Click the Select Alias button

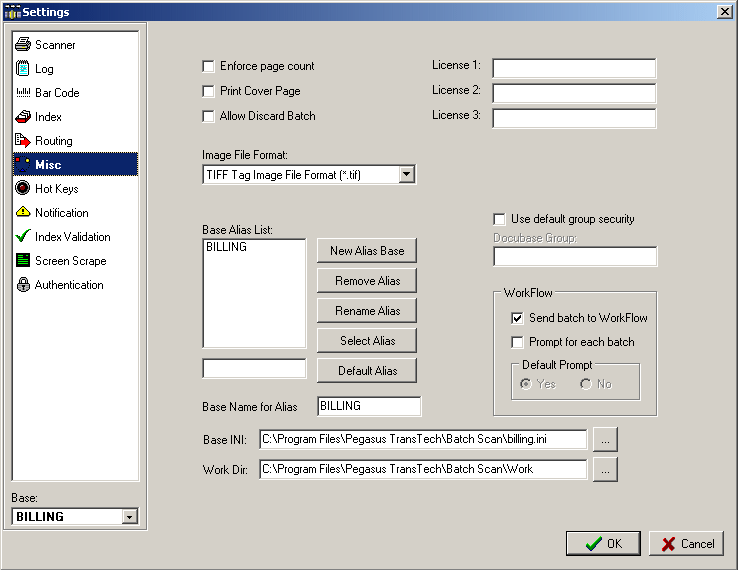[x=367, y=340]
